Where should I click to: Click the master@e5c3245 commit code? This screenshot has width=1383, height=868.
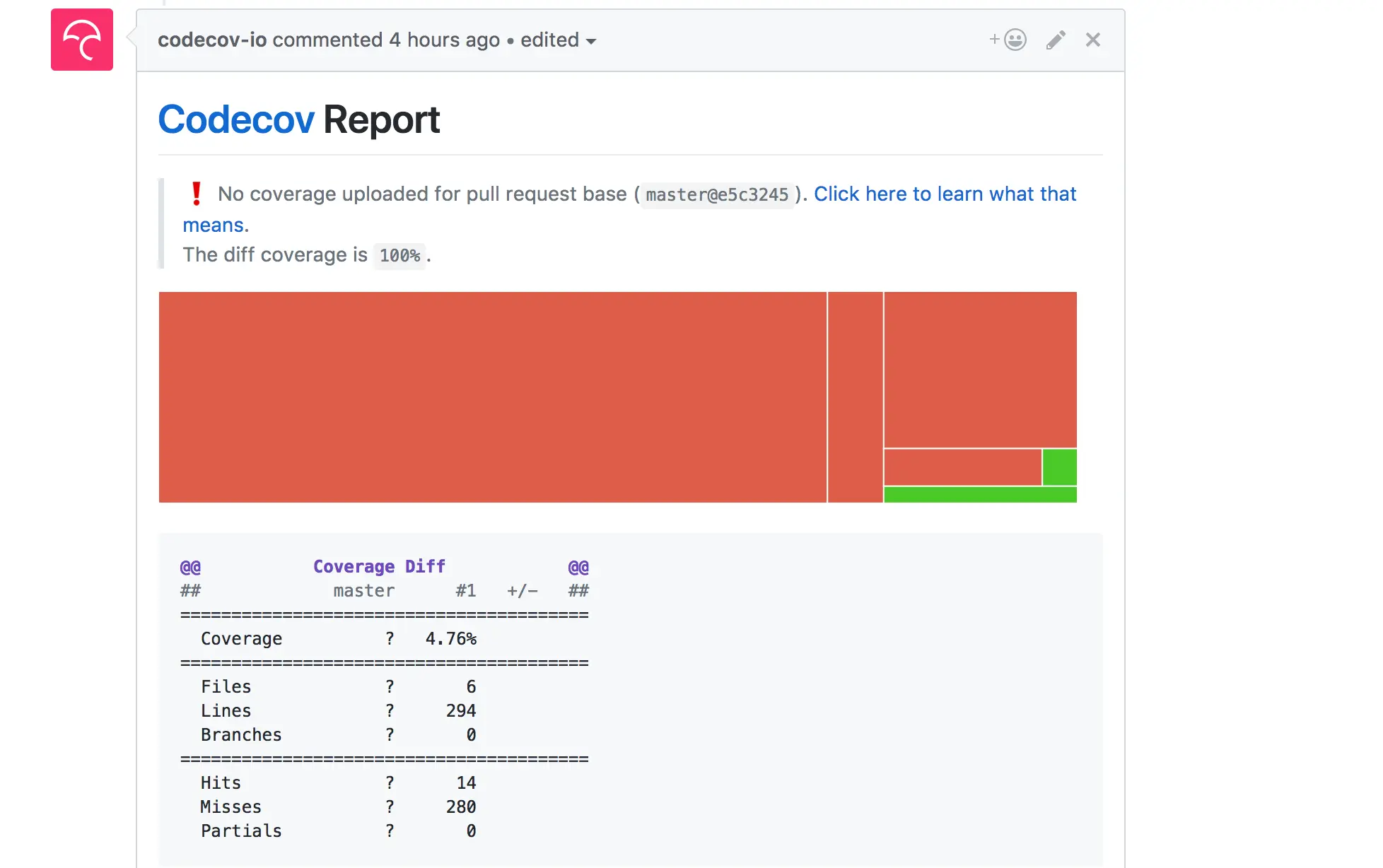pyautogui.click(x=716, y=195)
